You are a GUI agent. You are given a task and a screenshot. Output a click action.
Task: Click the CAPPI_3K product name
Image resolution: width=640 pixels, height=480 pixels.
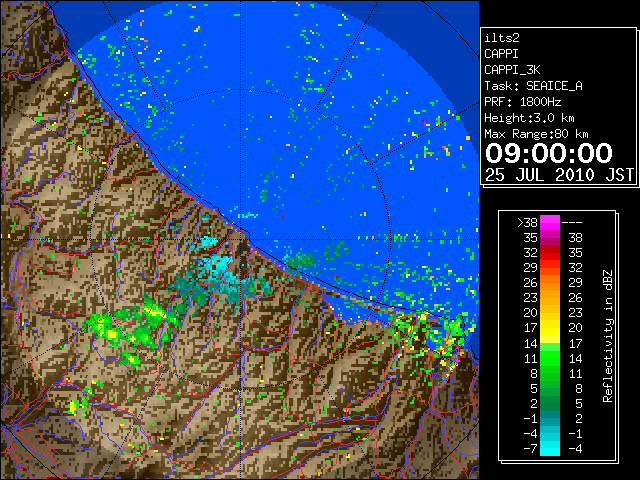click(x=512, y=70)
